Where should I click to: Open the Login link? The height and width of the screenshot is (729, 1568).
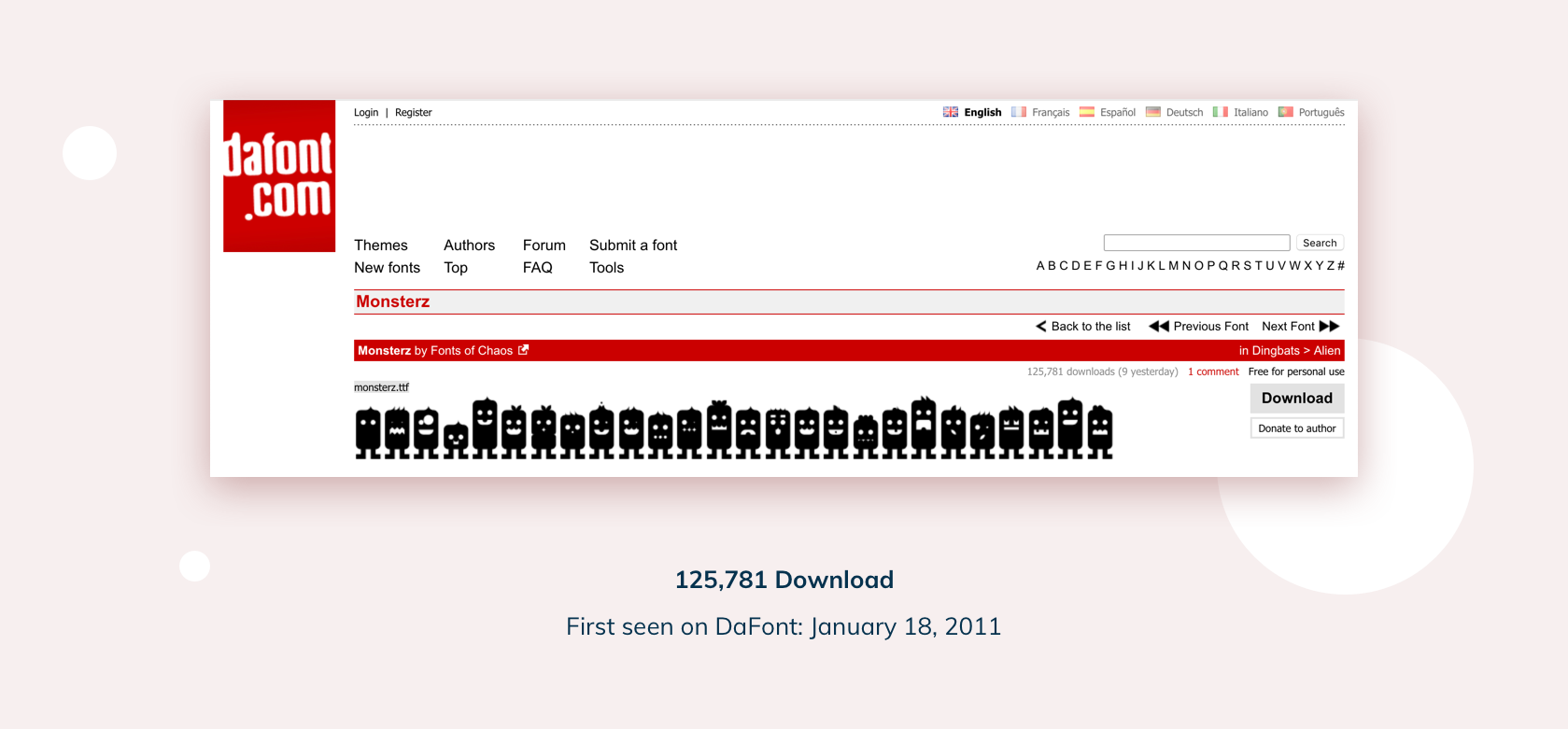[x=366, y=112]
